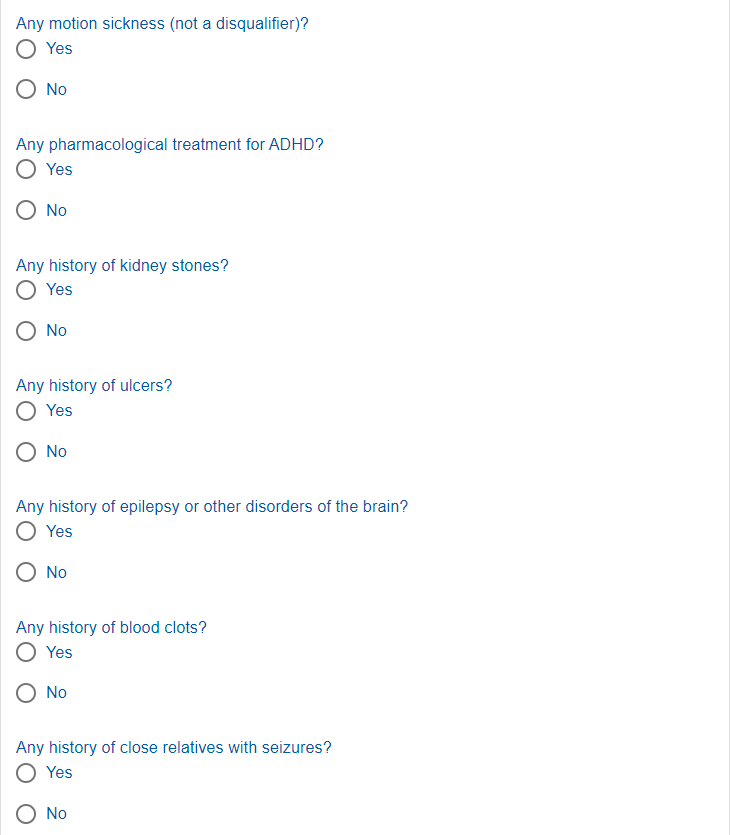Mark Yes for relatives with seizures
730x835 pixels.
pyautogui.click(x=27, y=773)
